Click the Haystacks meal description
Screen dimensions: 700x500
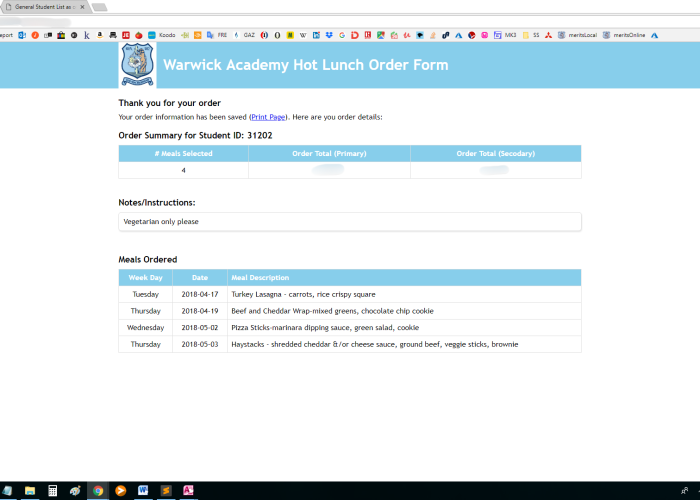pos(375,344)
